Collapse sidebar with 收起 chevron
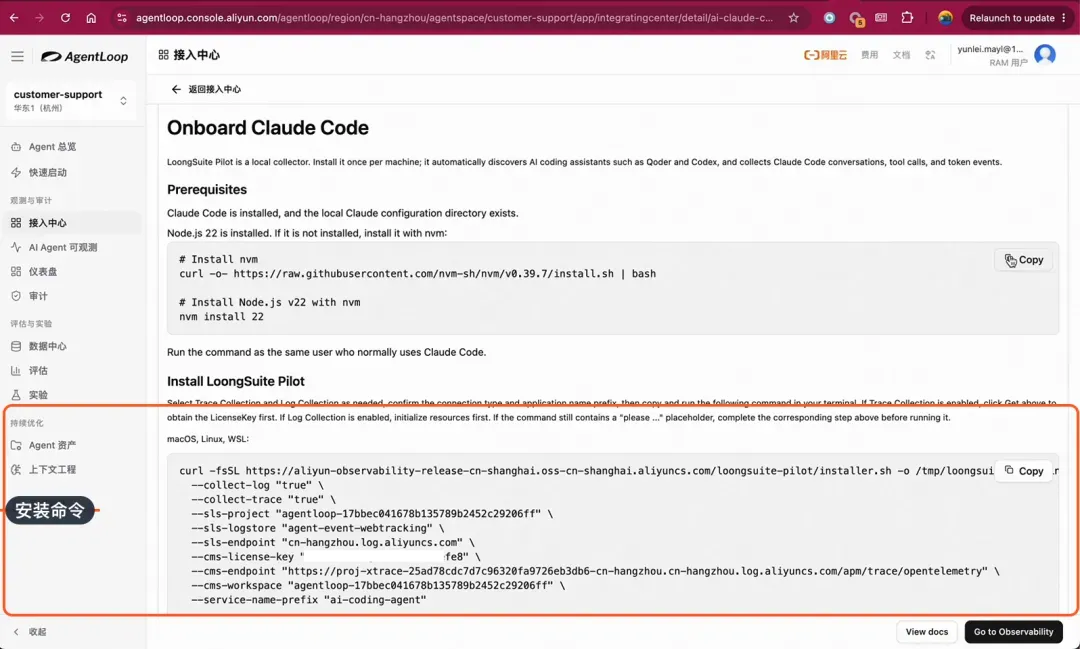Screen dimensions: 1080x649 pyautogui.click(x=30, y=632)
